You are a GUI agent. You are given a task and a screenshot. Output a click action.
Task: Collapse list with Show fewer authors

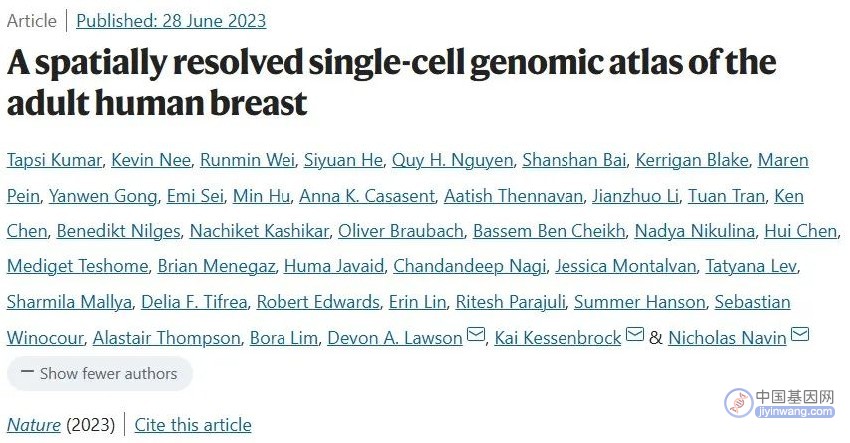point(100,374)
